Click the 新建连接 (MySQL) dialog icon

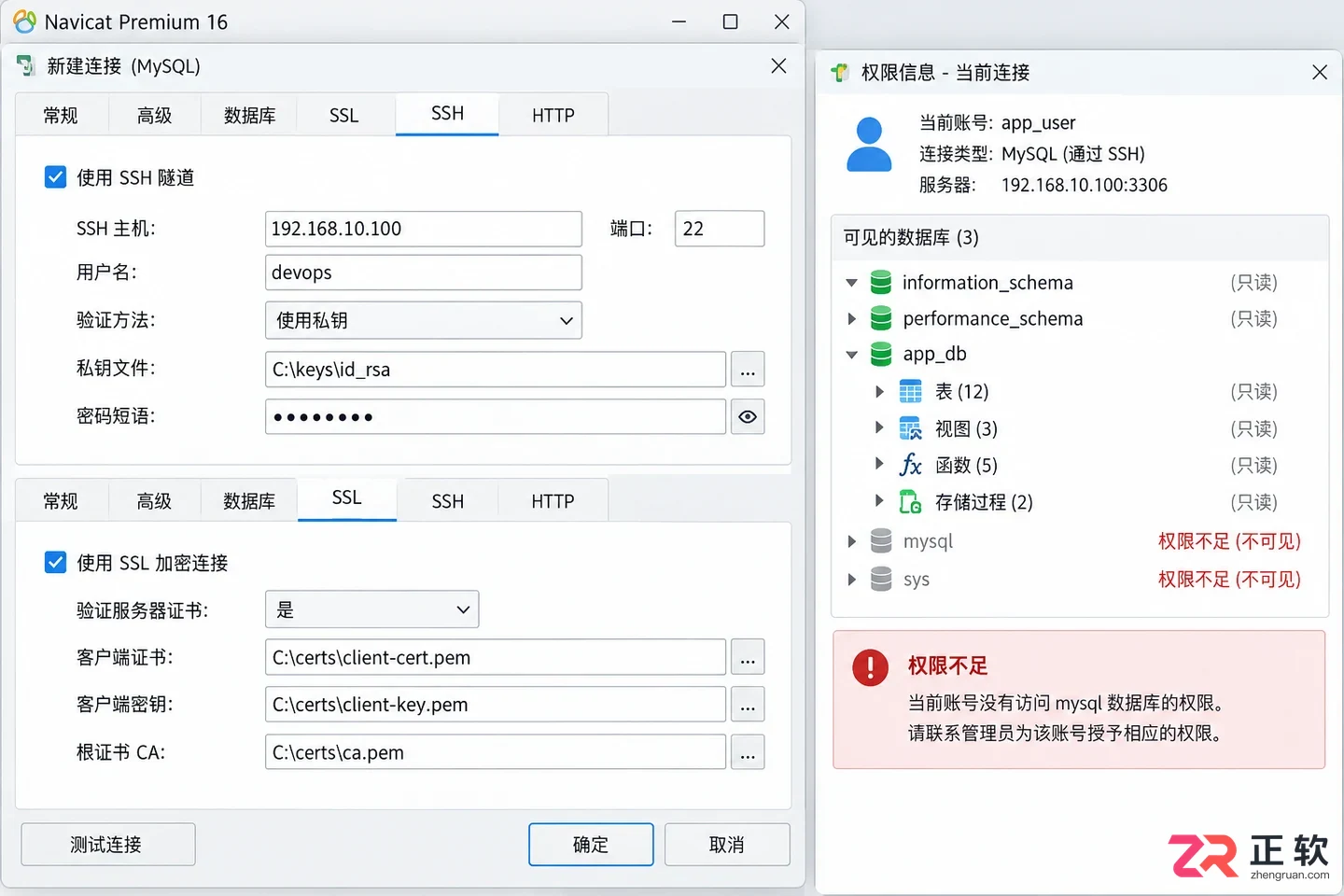26,66
